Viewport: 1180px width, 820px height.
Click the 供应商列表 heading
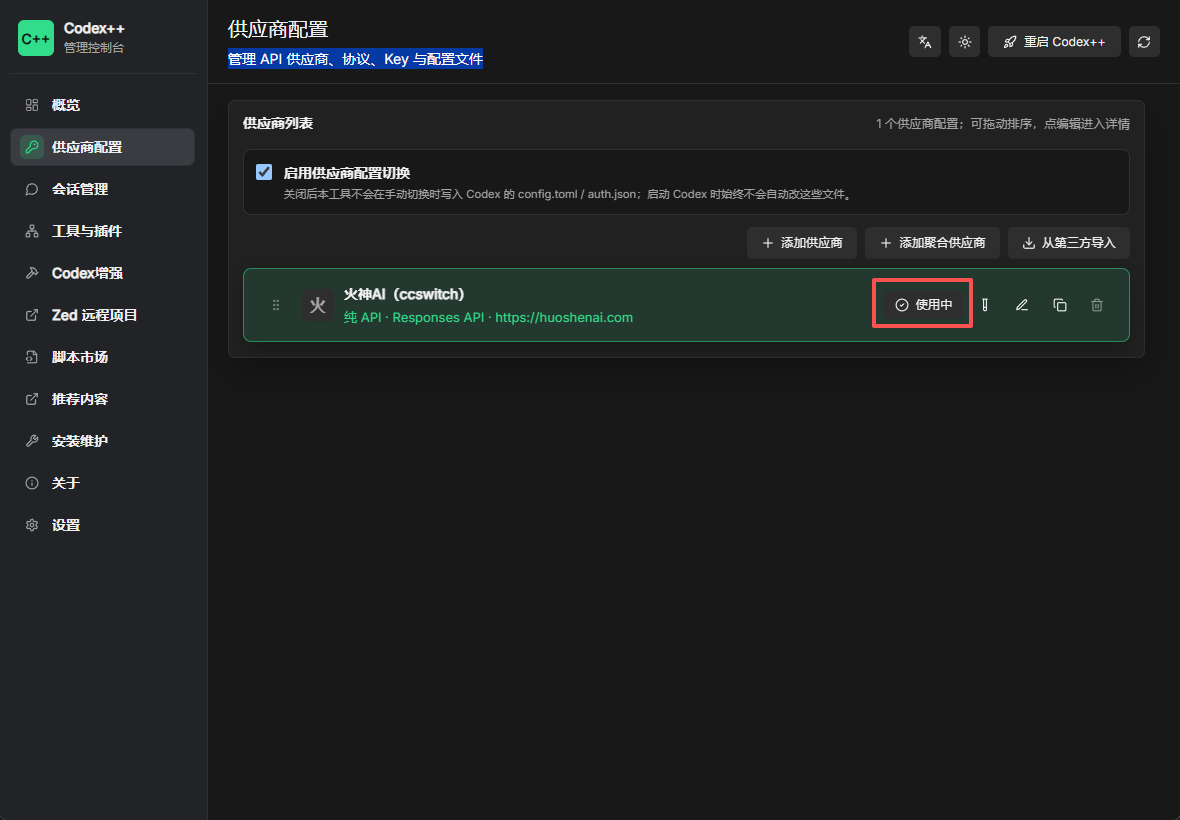(278, 123)
